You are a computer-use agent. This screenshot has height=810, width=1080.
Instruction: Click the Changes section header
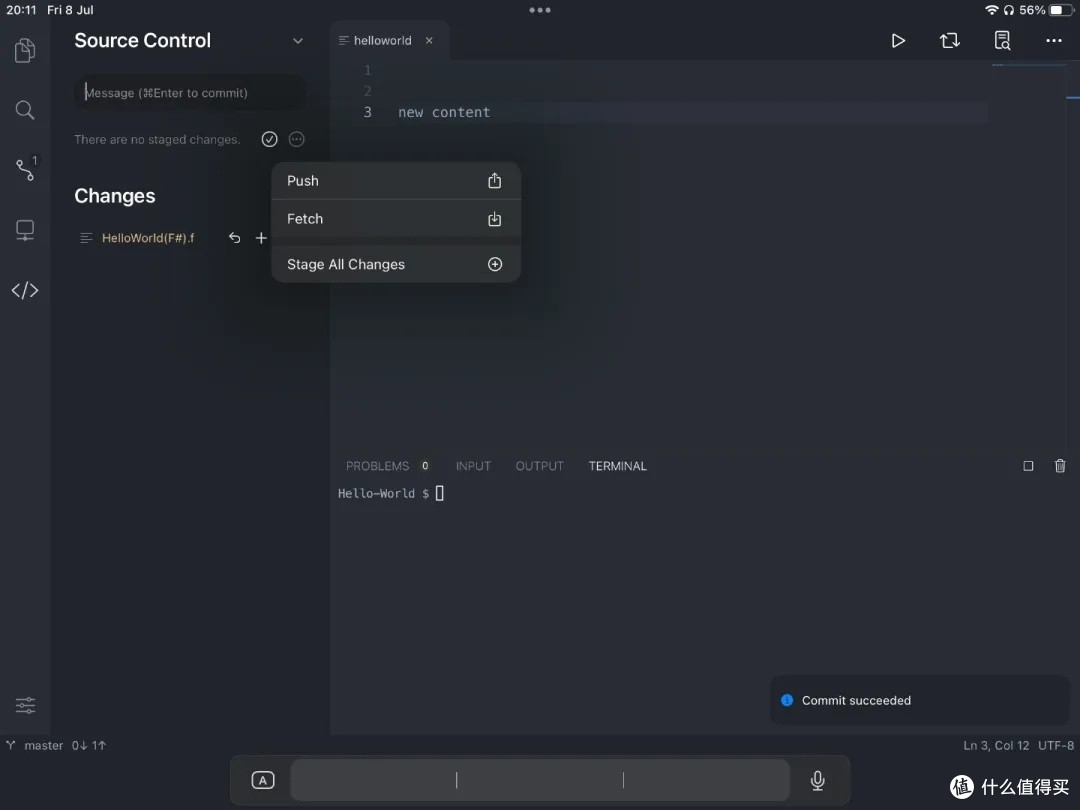tap(114, 196)
